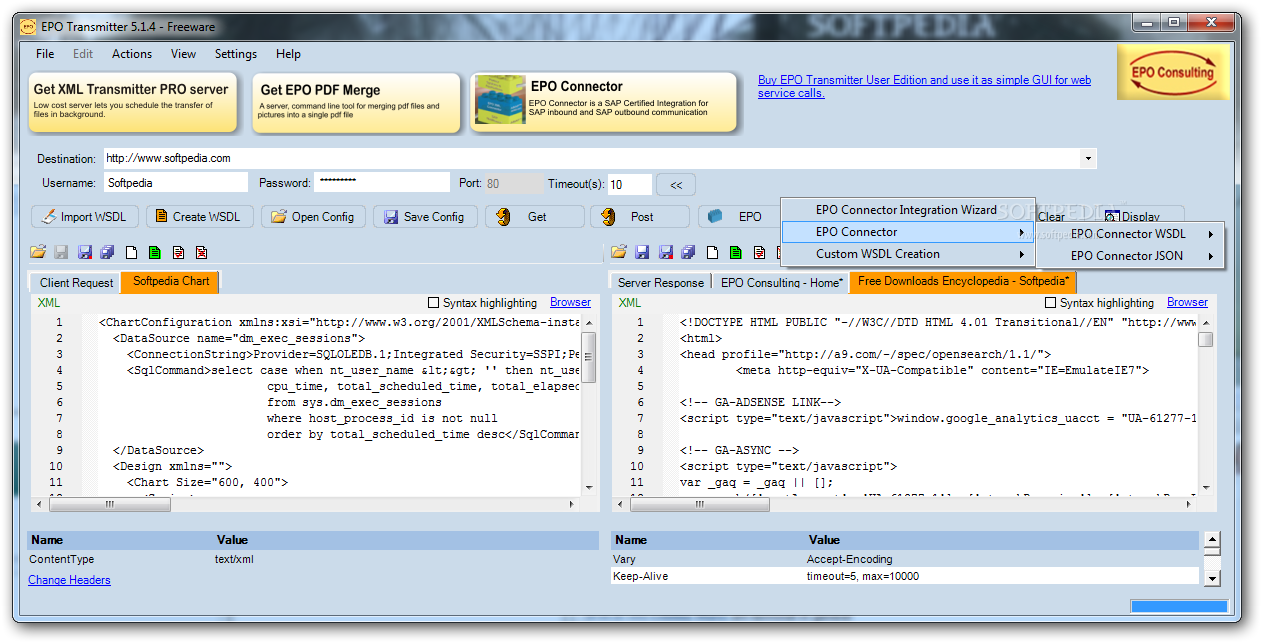Open Config folder button
The width and height of the screenshot is (1262, 643).
pyautogui.click(x=314, y=216)
